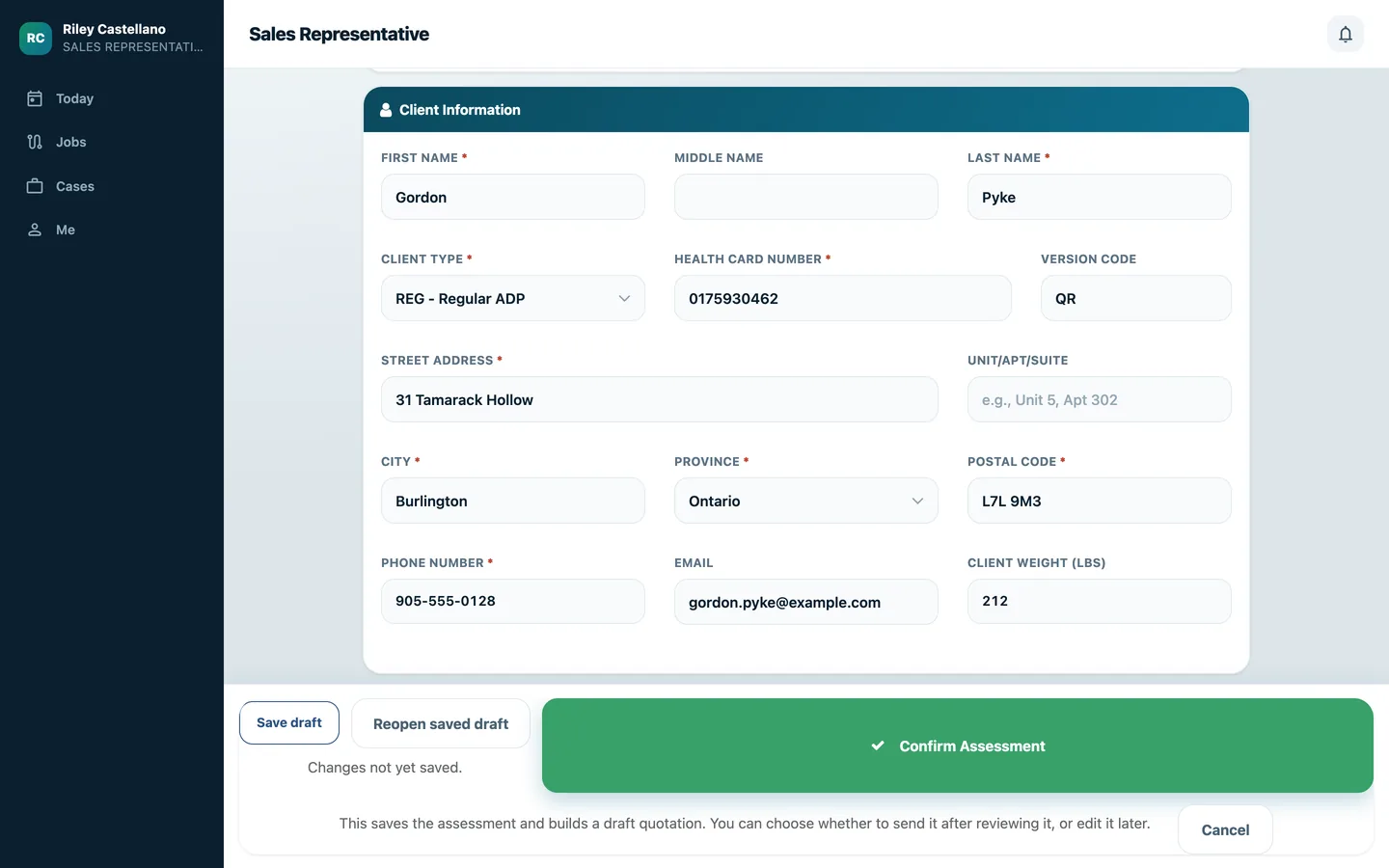The height and width of the screenshot is (868, 1389).
Task: Click the Phone Number field
Action: (x=513, y=601)
